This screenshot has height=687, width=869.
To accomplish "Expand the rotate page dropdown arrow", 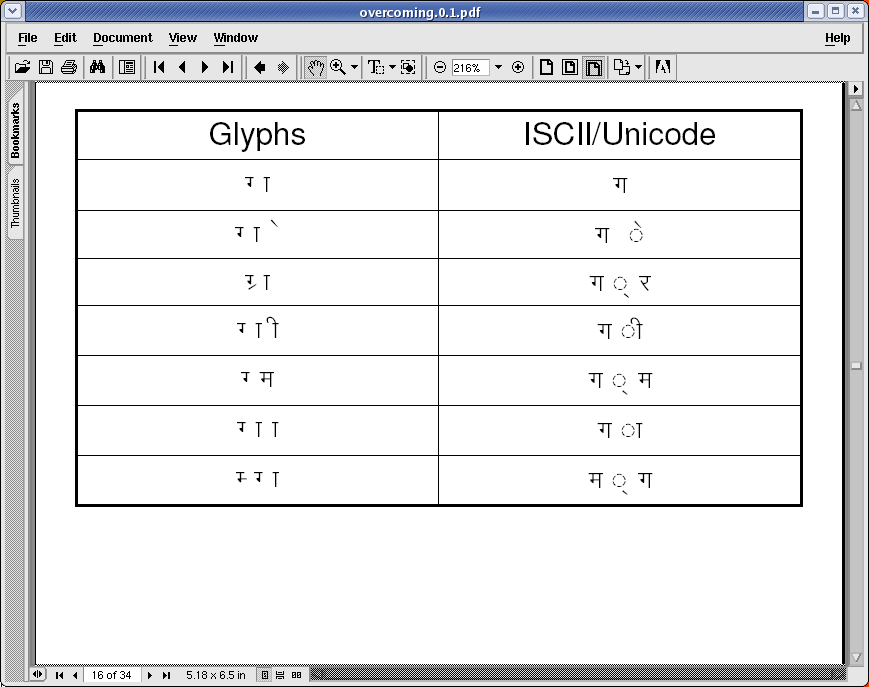I will tap(638, 68).
